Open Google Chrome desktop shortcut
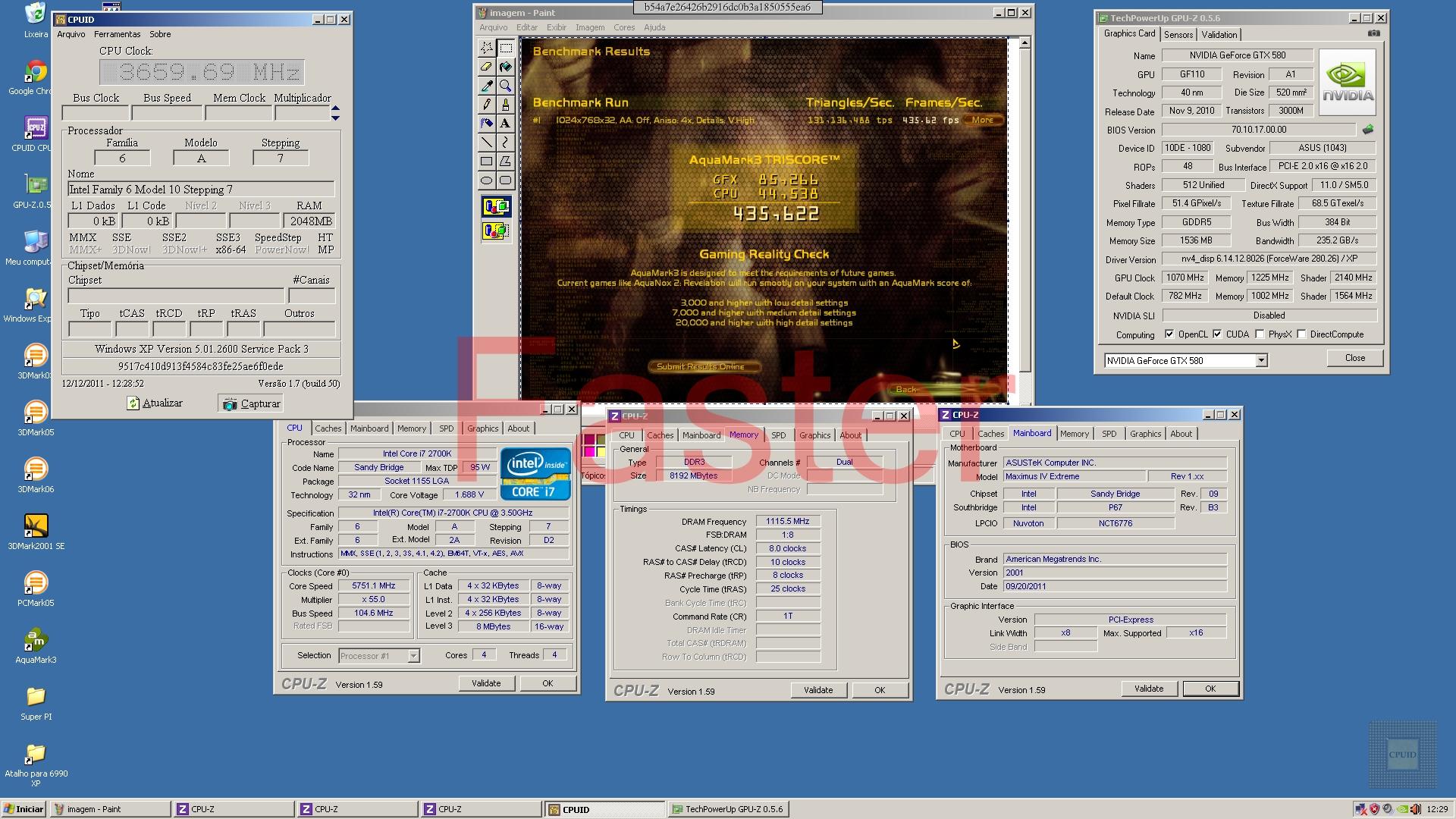Screen dimensions: 1456x819 click(x=35, y=78)
